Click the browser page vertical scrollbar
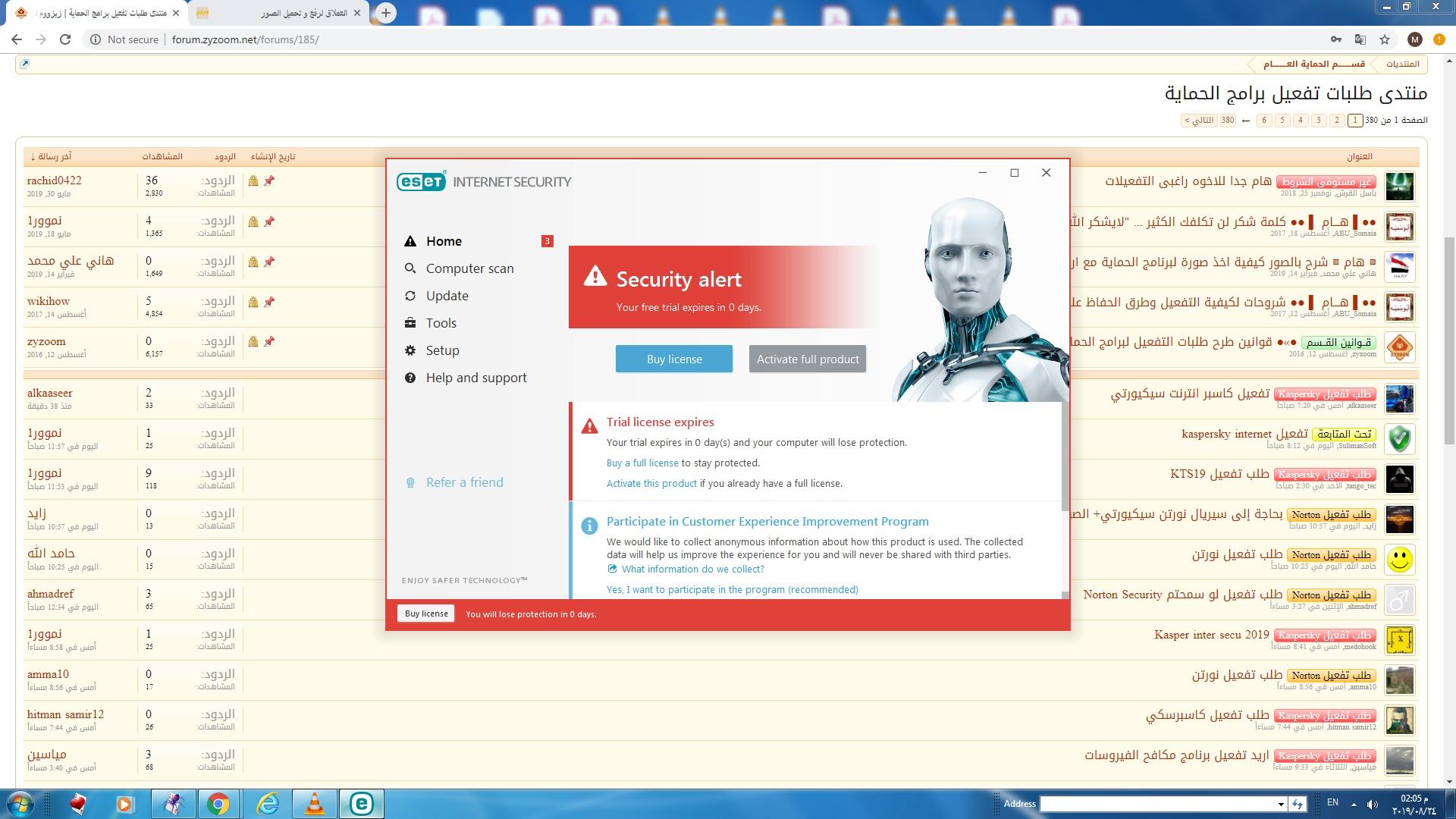The image size is (1456, 819). click(x=1449, y=341)
